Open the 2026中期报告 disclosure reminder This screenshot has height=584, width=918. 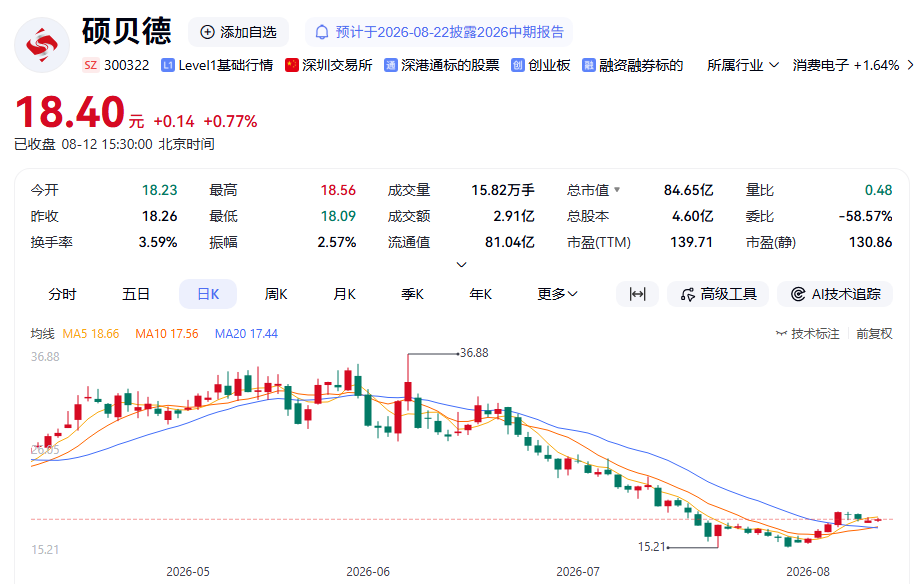pyautogui.click(x=439, y=32)
